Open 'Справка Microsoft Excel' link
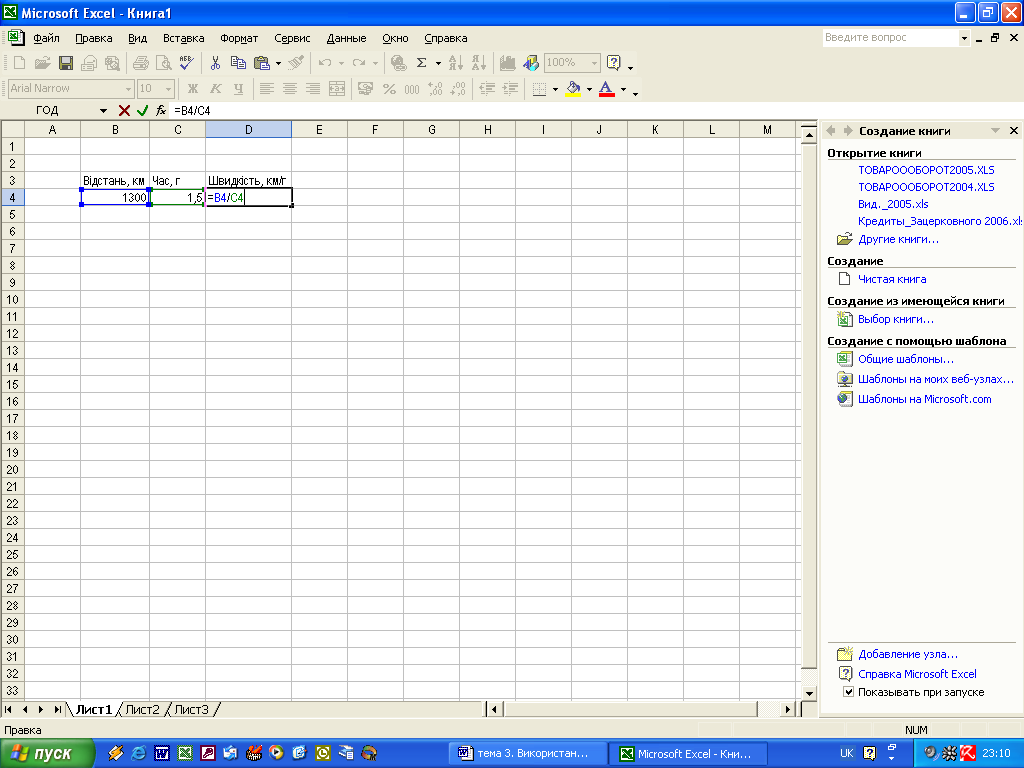 click(x=917, y=673)
